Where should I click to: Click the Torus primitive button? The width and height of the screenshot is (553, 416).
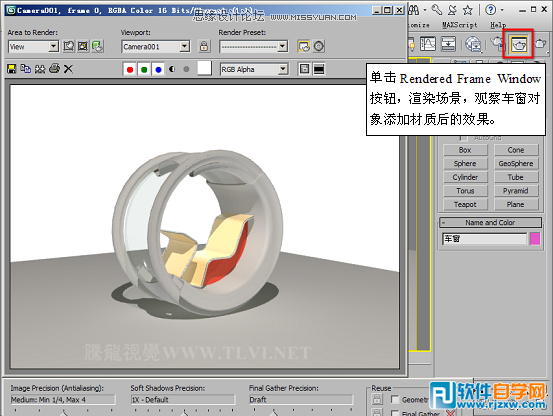(465, 191)
